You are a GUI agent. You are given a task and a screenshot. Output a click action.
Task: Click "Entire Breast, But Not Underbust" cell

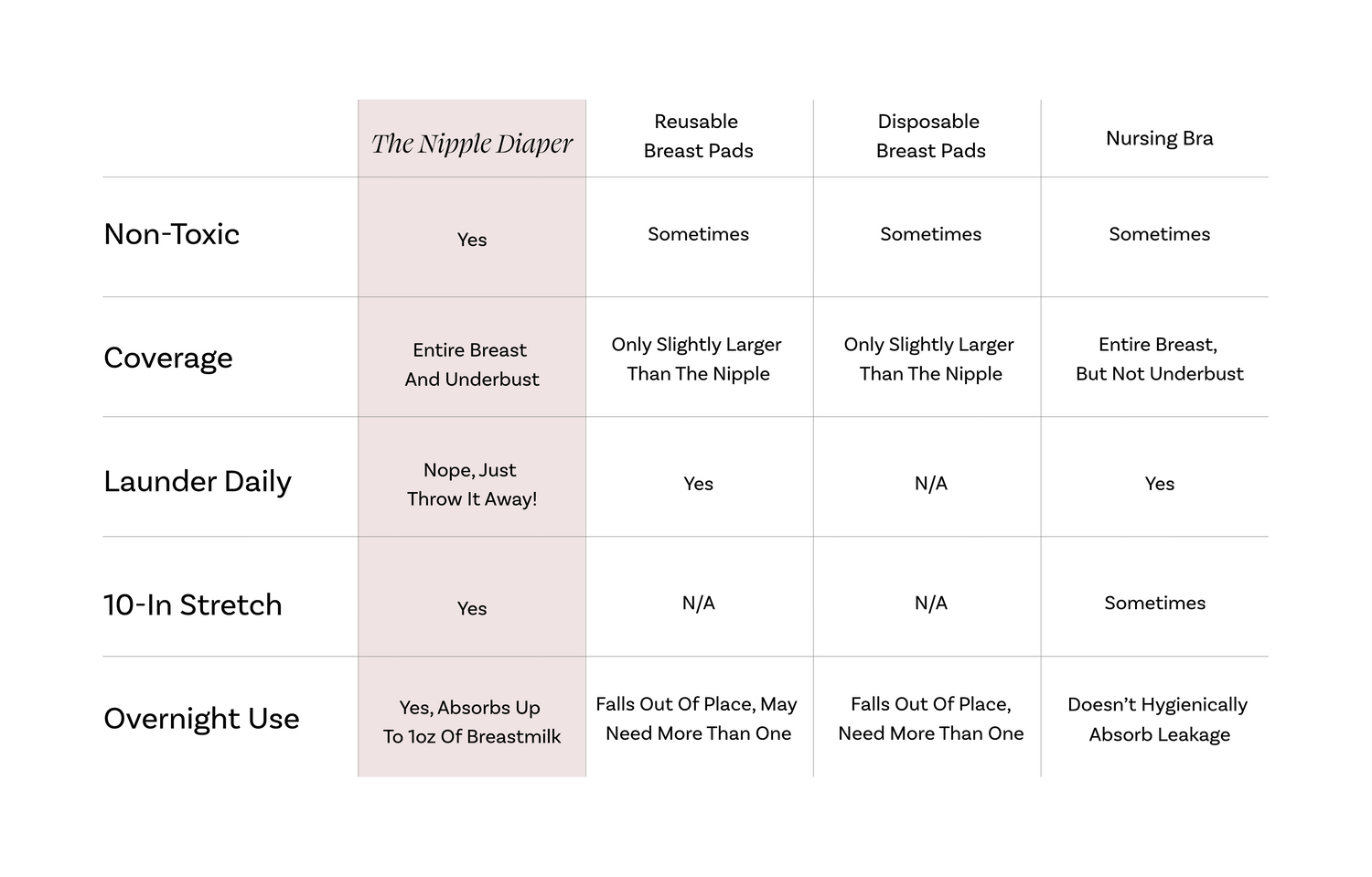(1159, 358)
